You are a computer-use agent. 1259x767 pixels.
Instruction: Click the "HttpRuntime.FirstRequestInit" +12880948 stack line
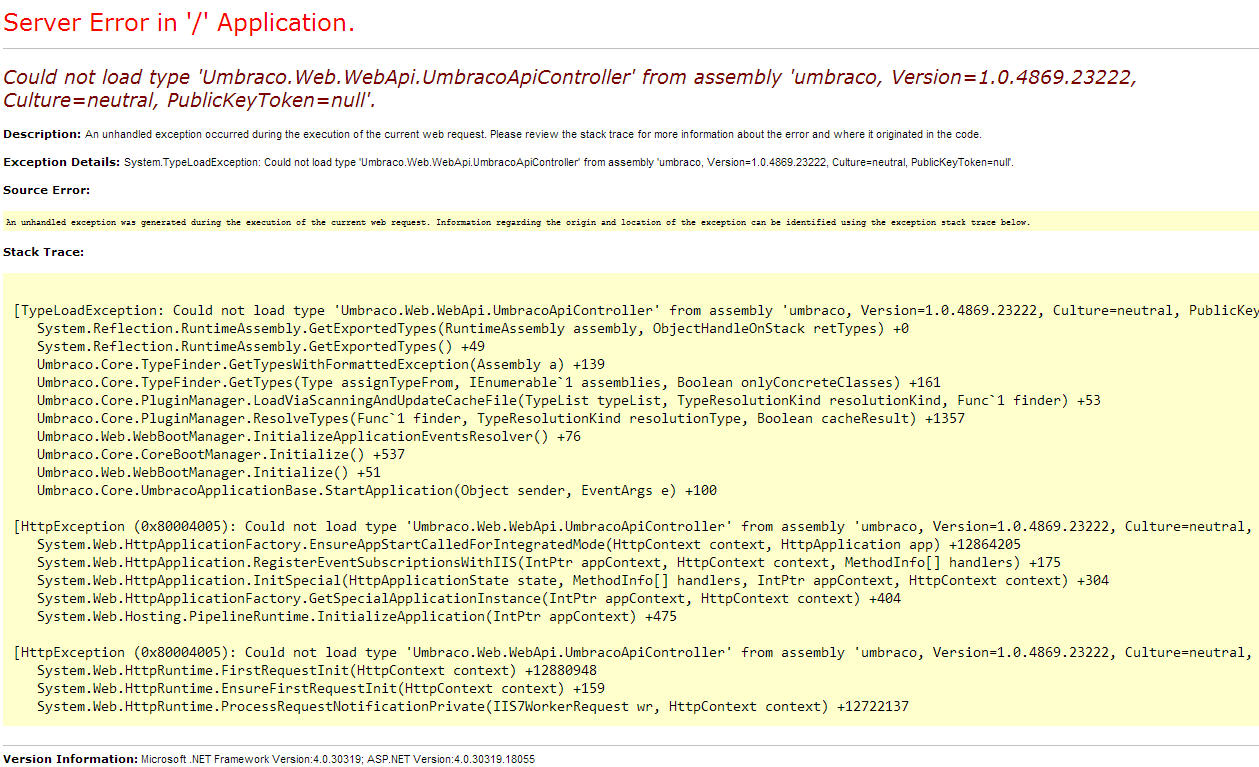point(317,670)
